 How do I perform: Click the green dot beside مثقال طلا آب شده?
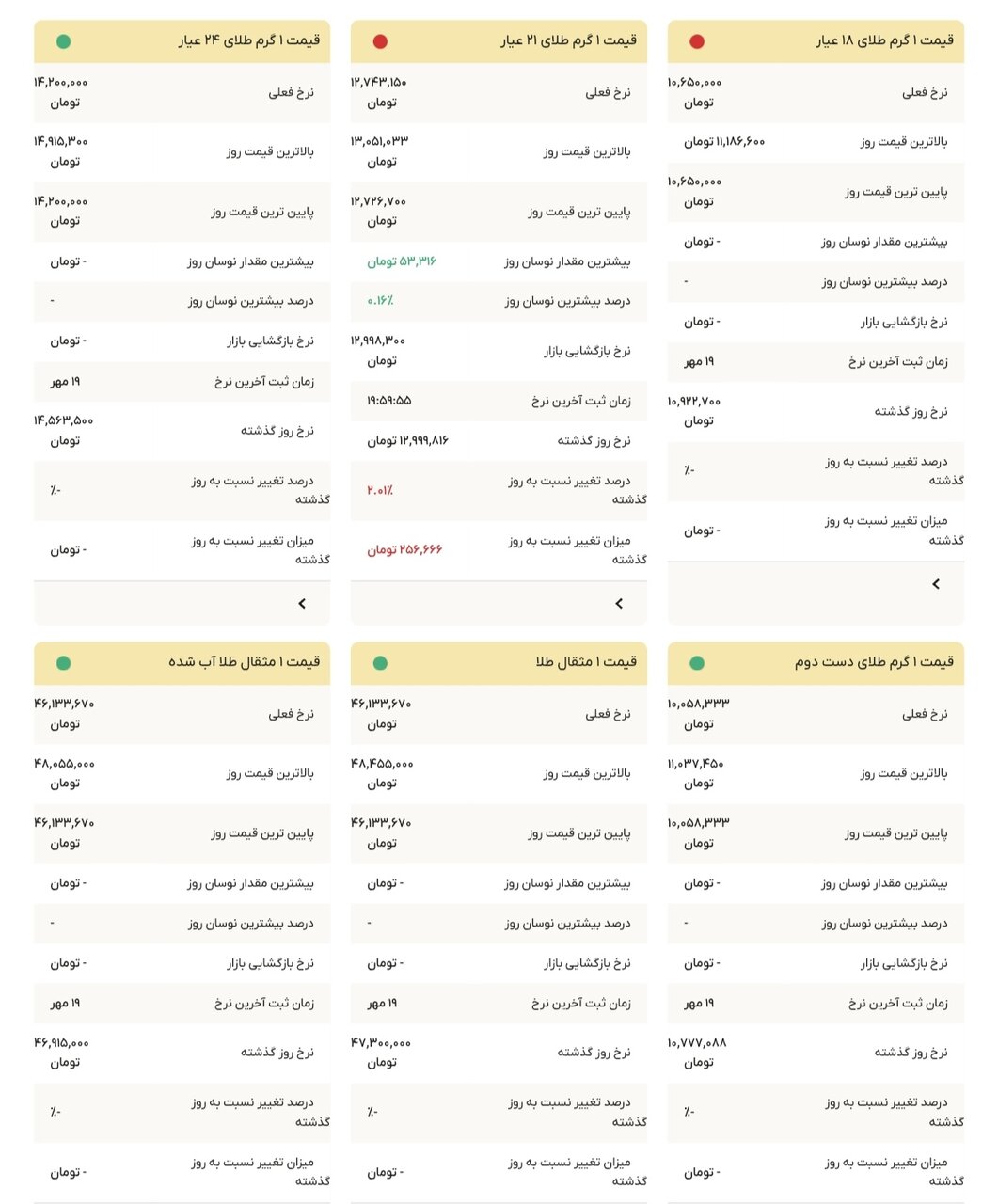tap(63, 663)
